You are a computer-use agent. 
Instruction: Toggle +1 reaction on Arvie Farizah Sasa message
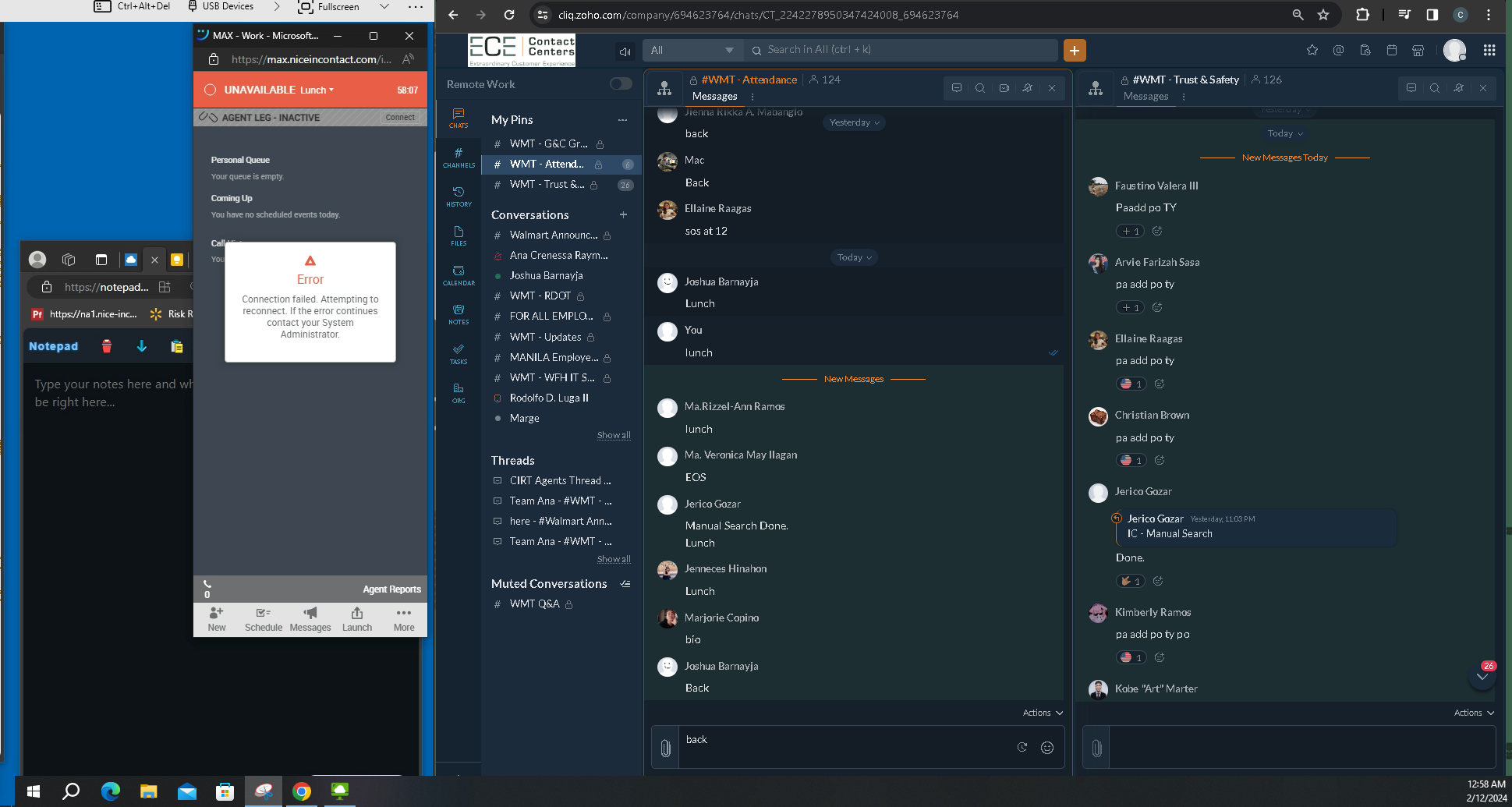pyautogui.click(x=1131, y=307)
